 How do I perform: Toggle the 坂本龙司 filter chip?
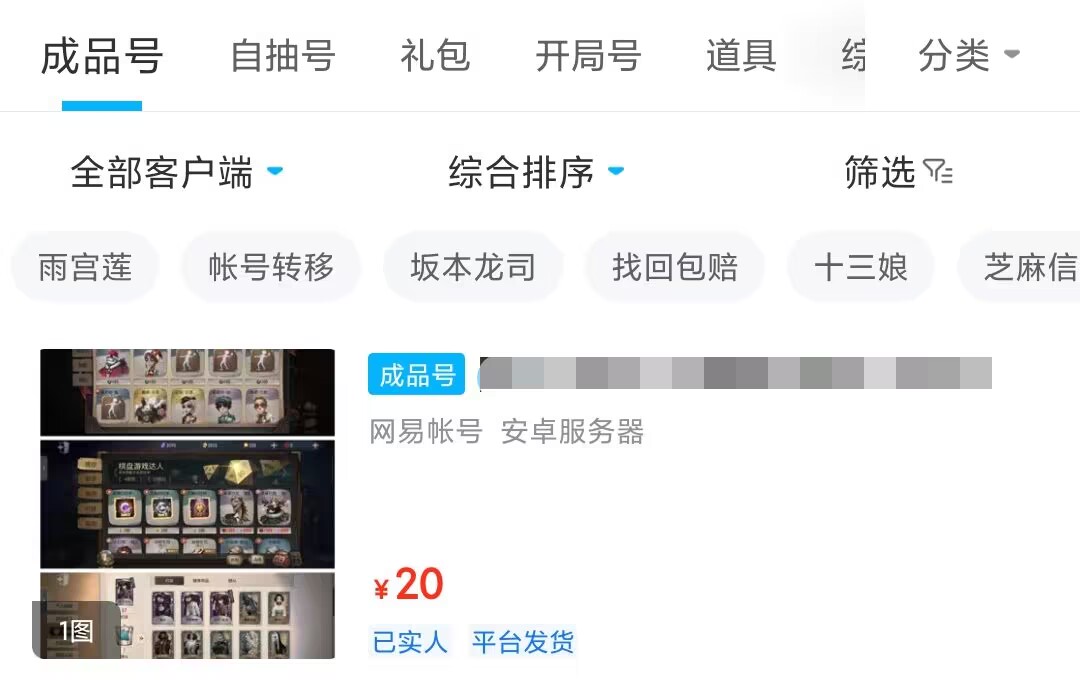(472, 267)
